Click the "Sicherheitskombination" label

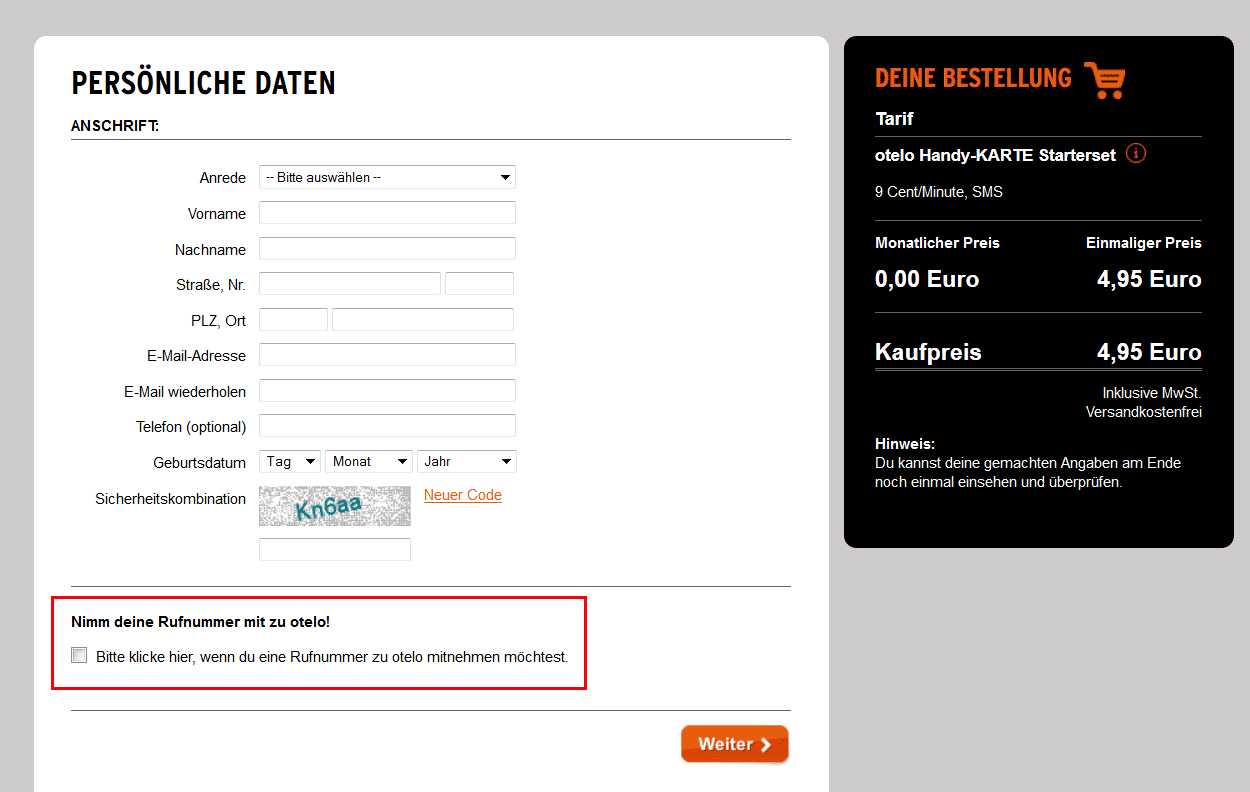pyautogui.click(x=170, y=498)
